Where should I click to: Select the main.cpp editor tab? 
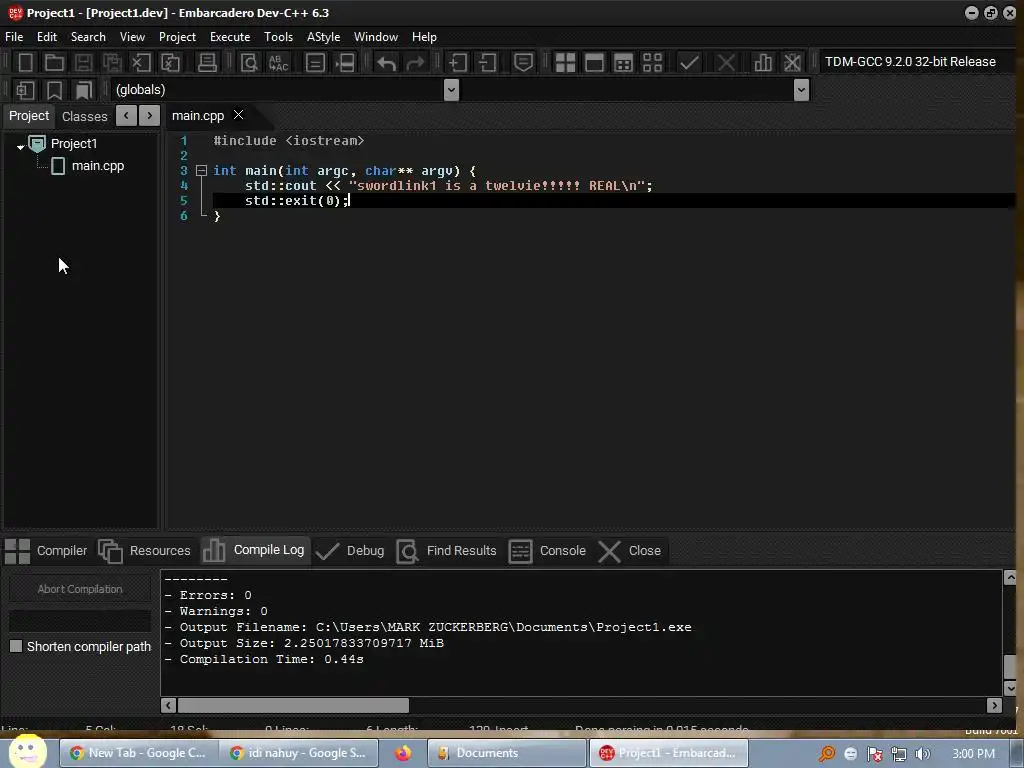click(x=198, y=116)
